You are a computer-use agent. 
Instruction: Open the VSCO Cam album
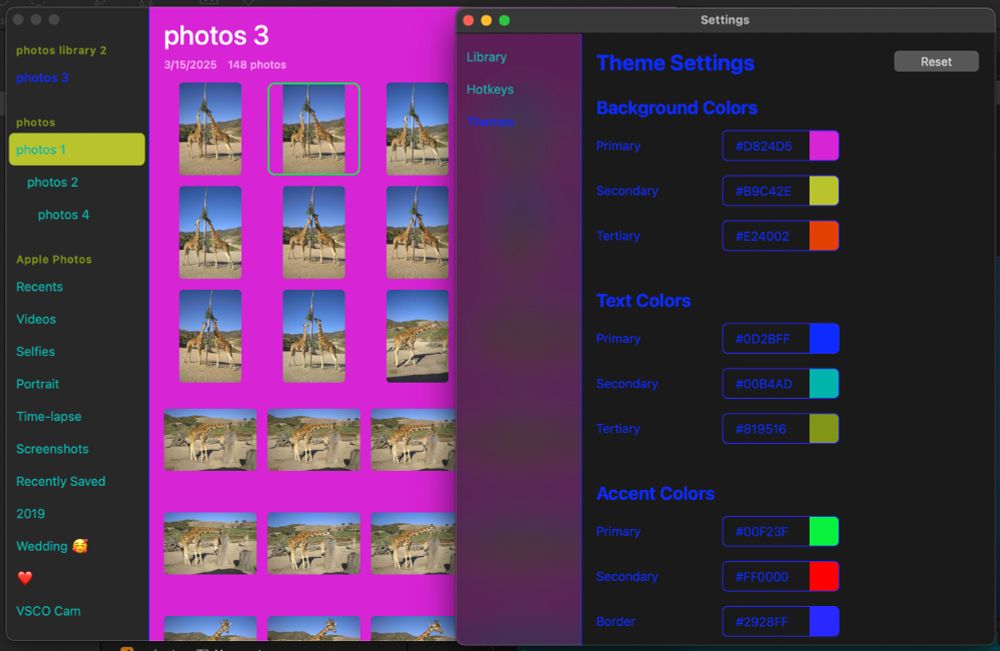click(48, 611)
